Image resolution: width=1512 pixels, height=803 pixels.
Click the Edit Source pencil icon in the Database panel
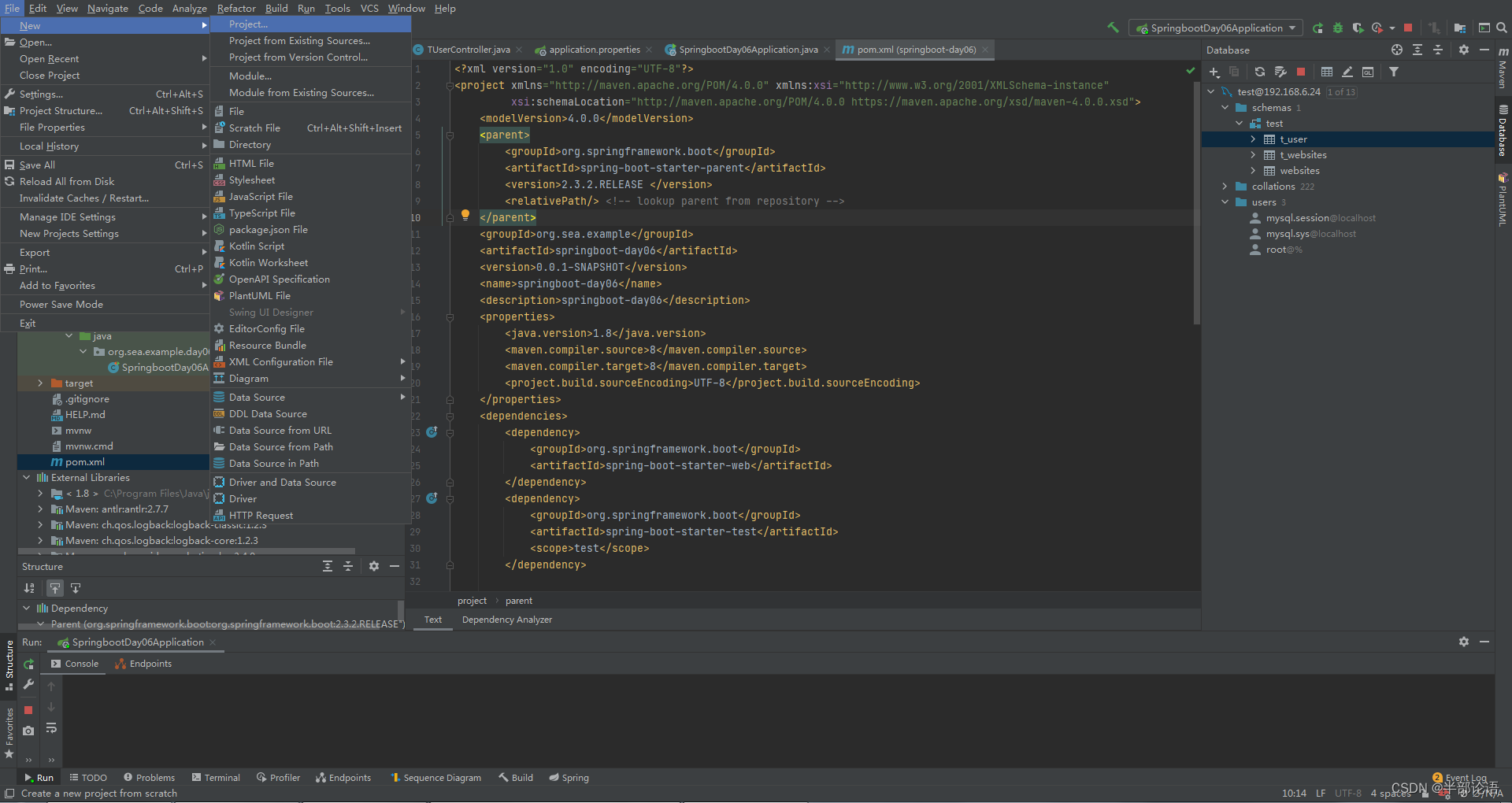(1347, 72)
